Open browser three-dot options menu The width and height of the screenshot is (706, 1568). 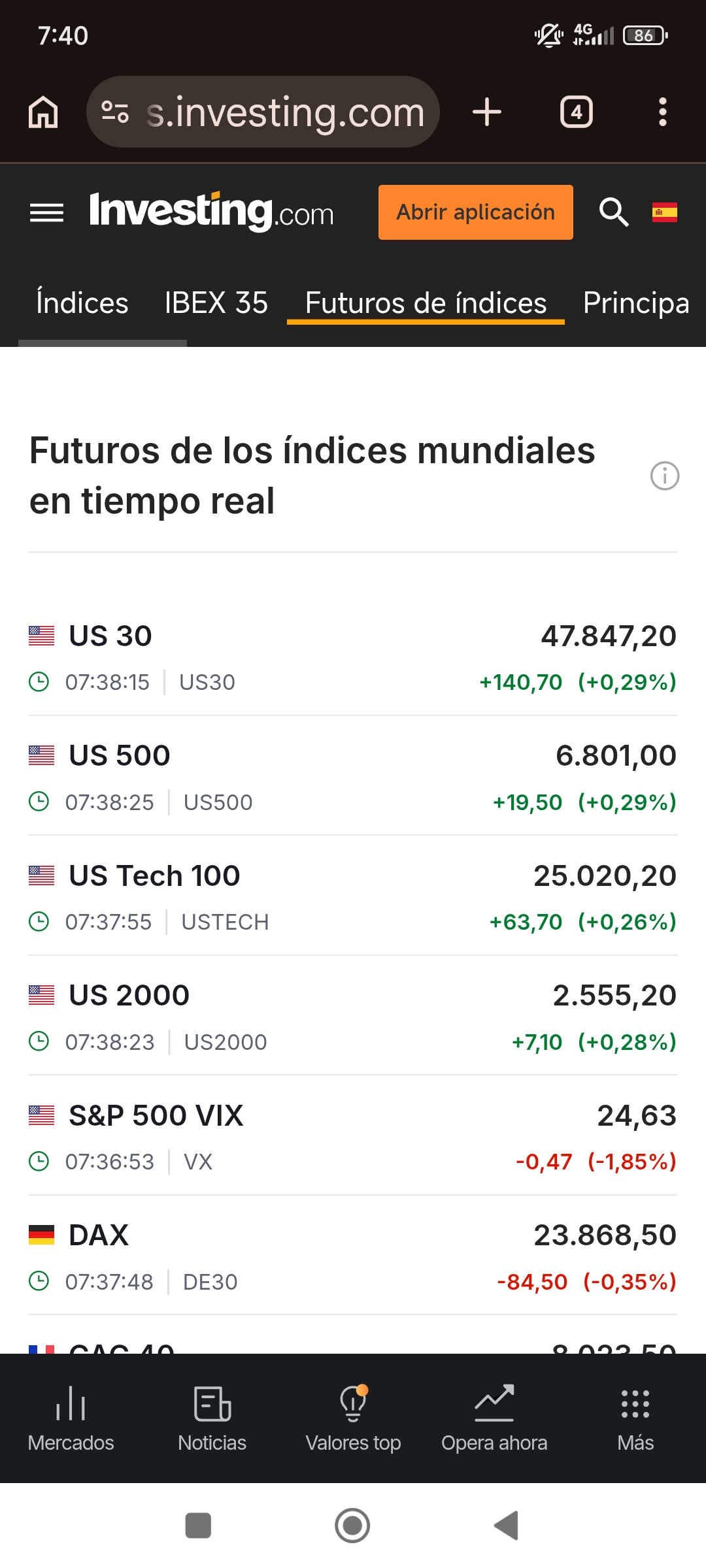pyautogui.click(x=662, y=112)
